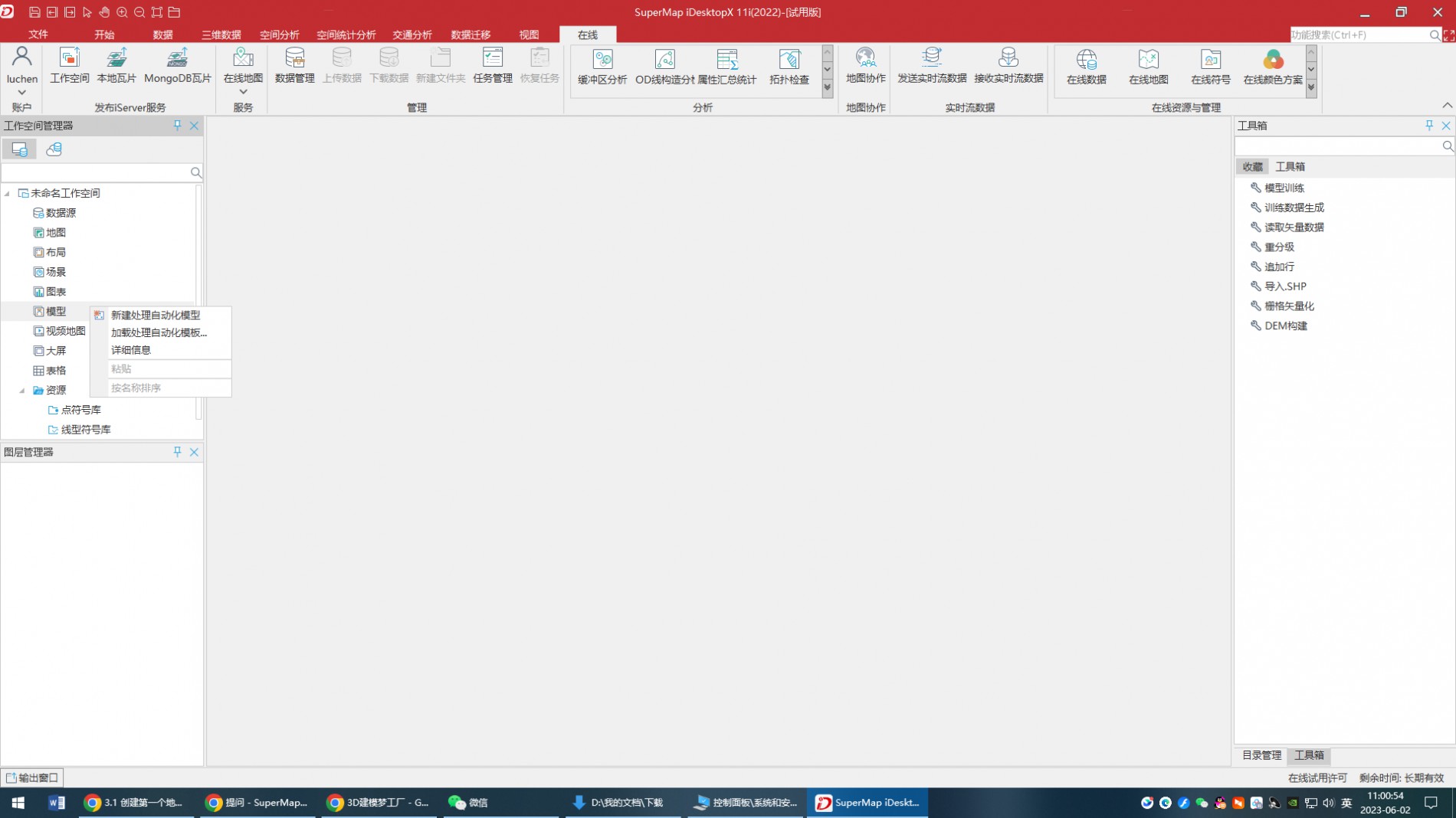Move the 在线资源 gallery down one row

click(1311, 70)
